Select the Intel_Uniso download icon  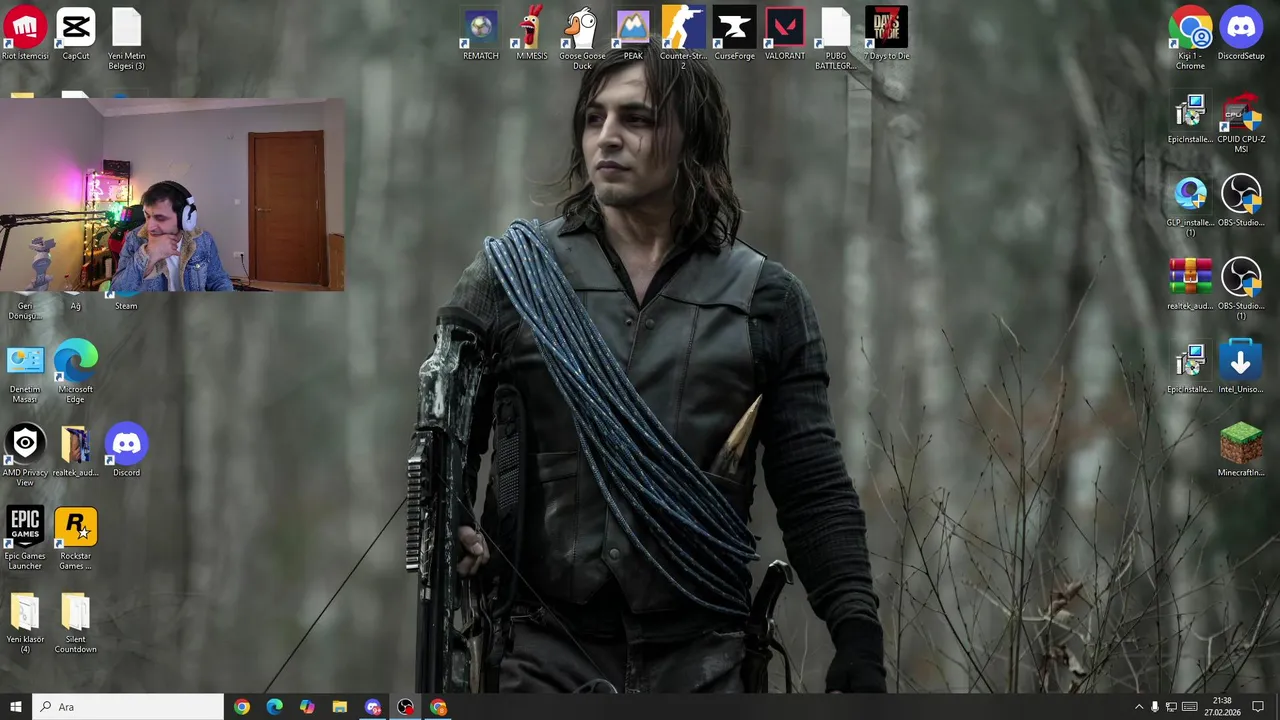(1241, 368)
